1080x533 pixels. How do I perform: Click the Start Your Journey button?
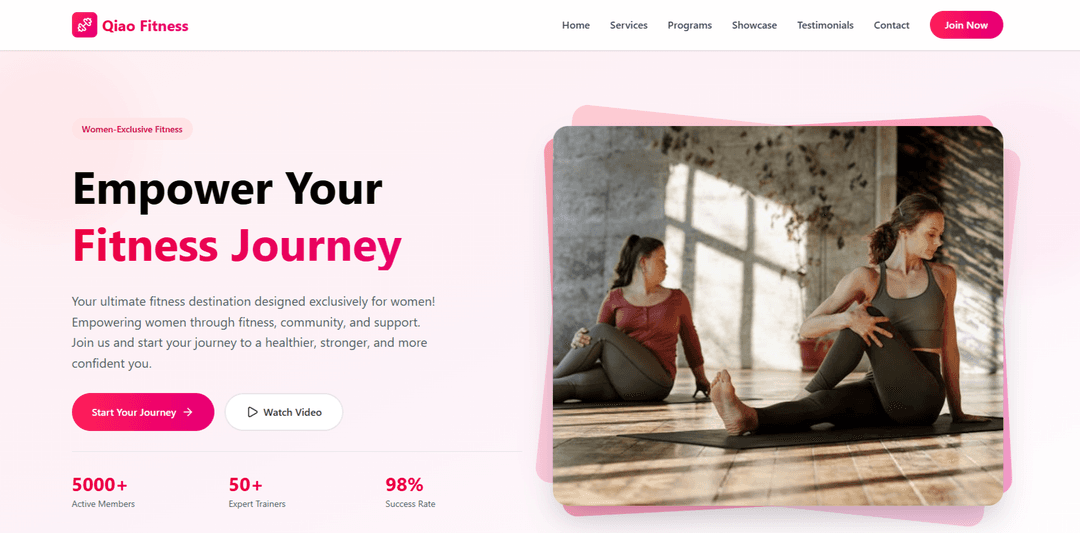tap(143, 412)
